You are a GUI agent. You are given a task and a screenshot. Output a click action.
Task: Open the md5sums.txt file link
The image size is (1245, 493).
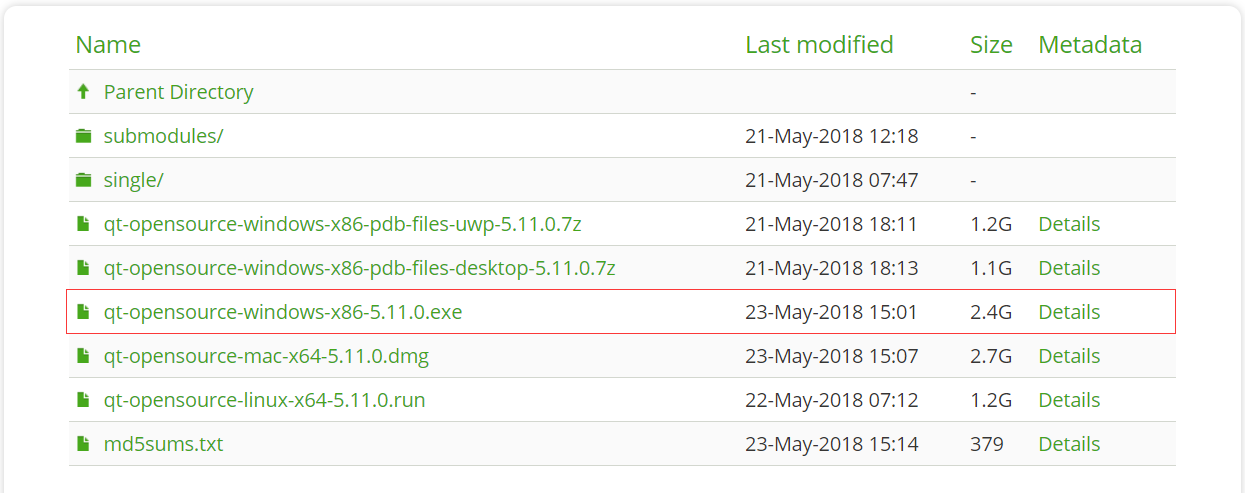163,444
